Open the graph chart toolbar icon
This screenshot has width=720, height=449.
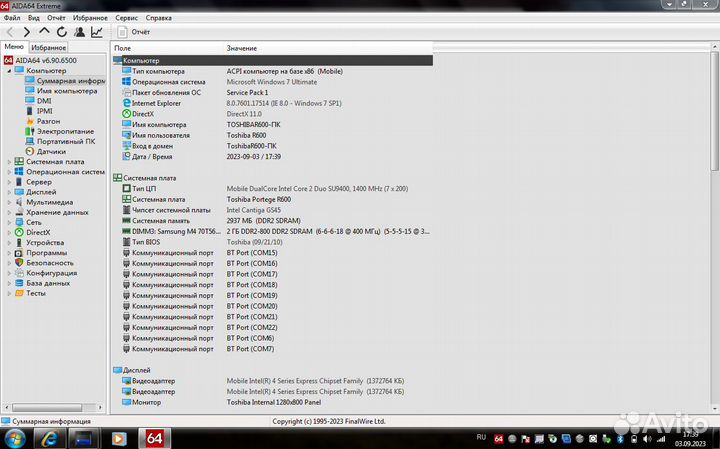[97, 32]
